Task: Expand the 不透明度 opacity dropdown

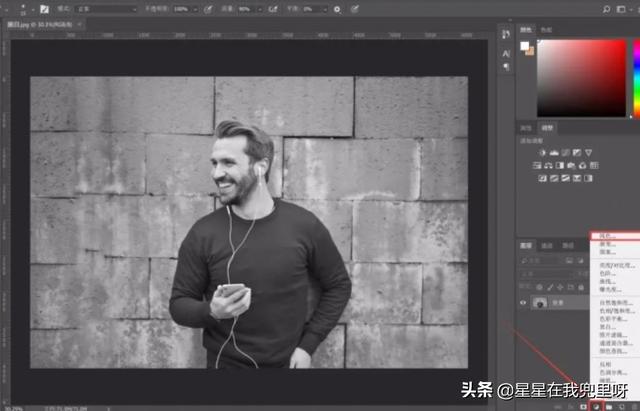Action: [x=195, y=9]
